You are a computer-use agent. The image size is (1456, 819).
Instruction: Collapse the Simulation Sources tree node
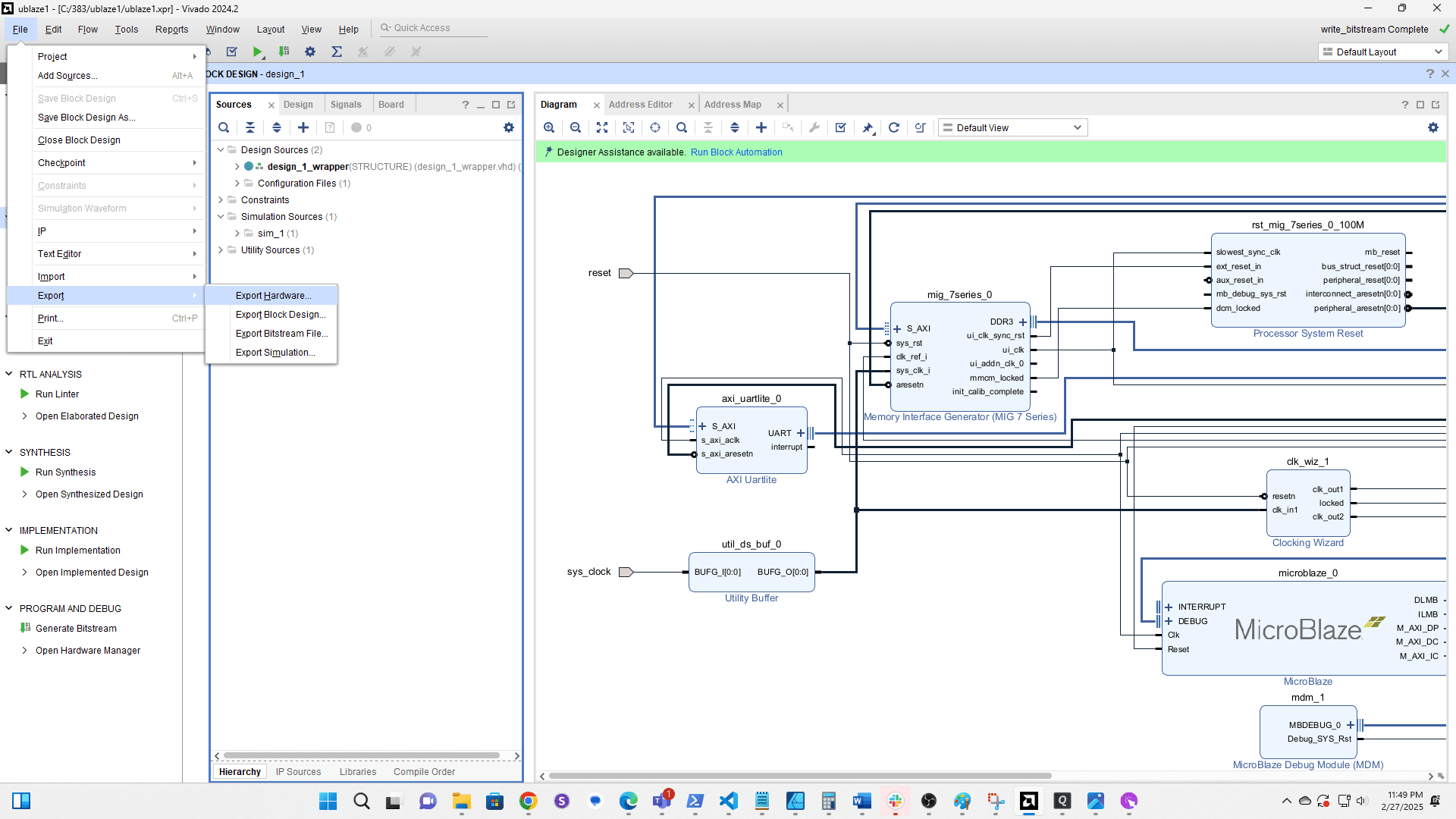221,216
